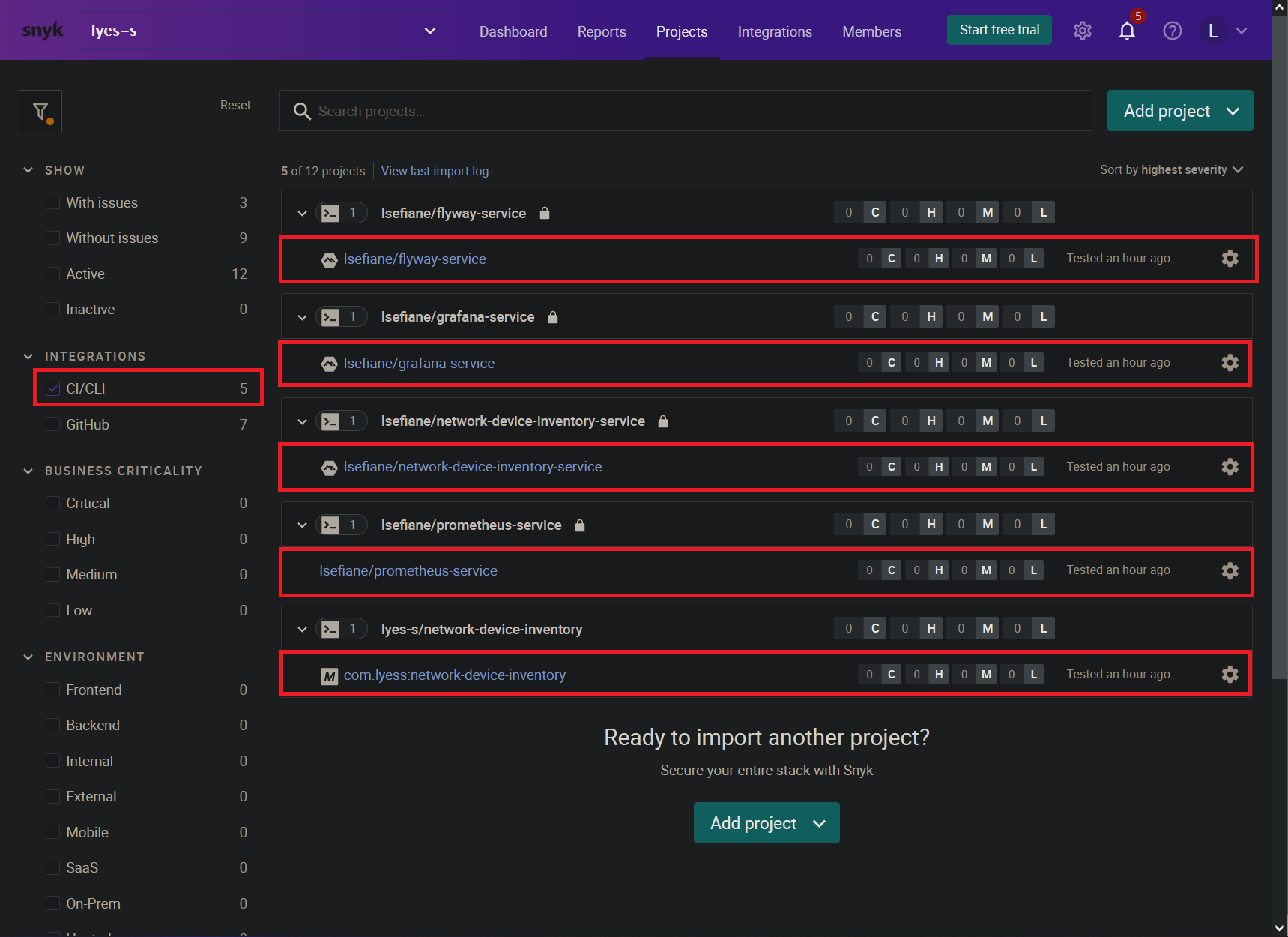Click CLI terminal icon of lyes-s/network-device-inventory group

(330, 630)
